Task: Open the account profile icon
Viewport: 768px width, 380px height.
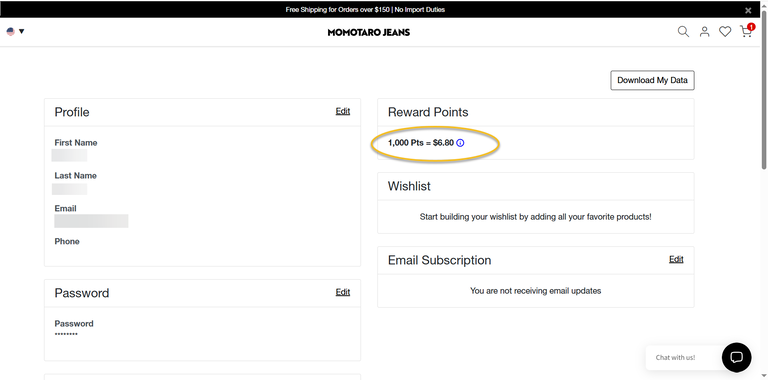Action: click(704, 32)
